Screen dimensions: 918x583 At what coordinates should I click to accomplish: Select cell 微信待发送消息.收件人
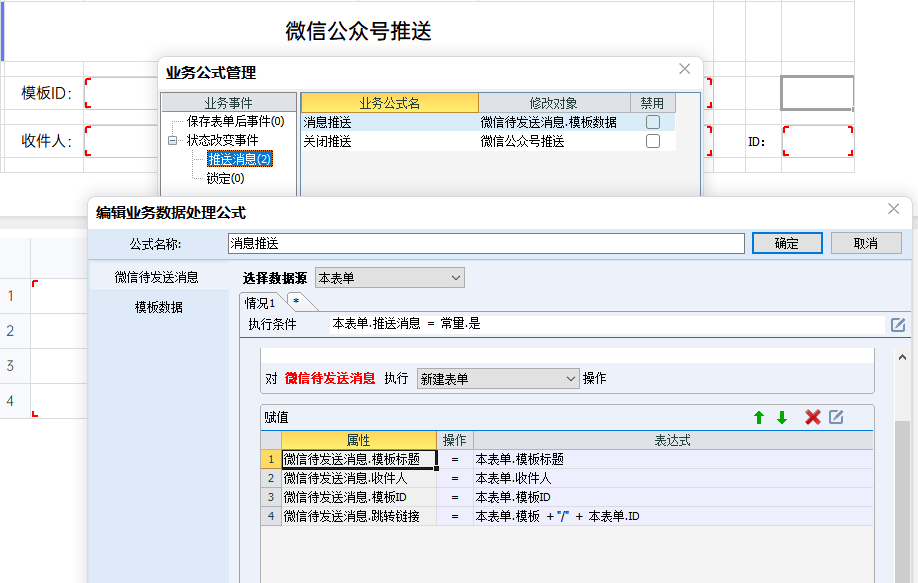pyautogui.click(x=359, y=478)
